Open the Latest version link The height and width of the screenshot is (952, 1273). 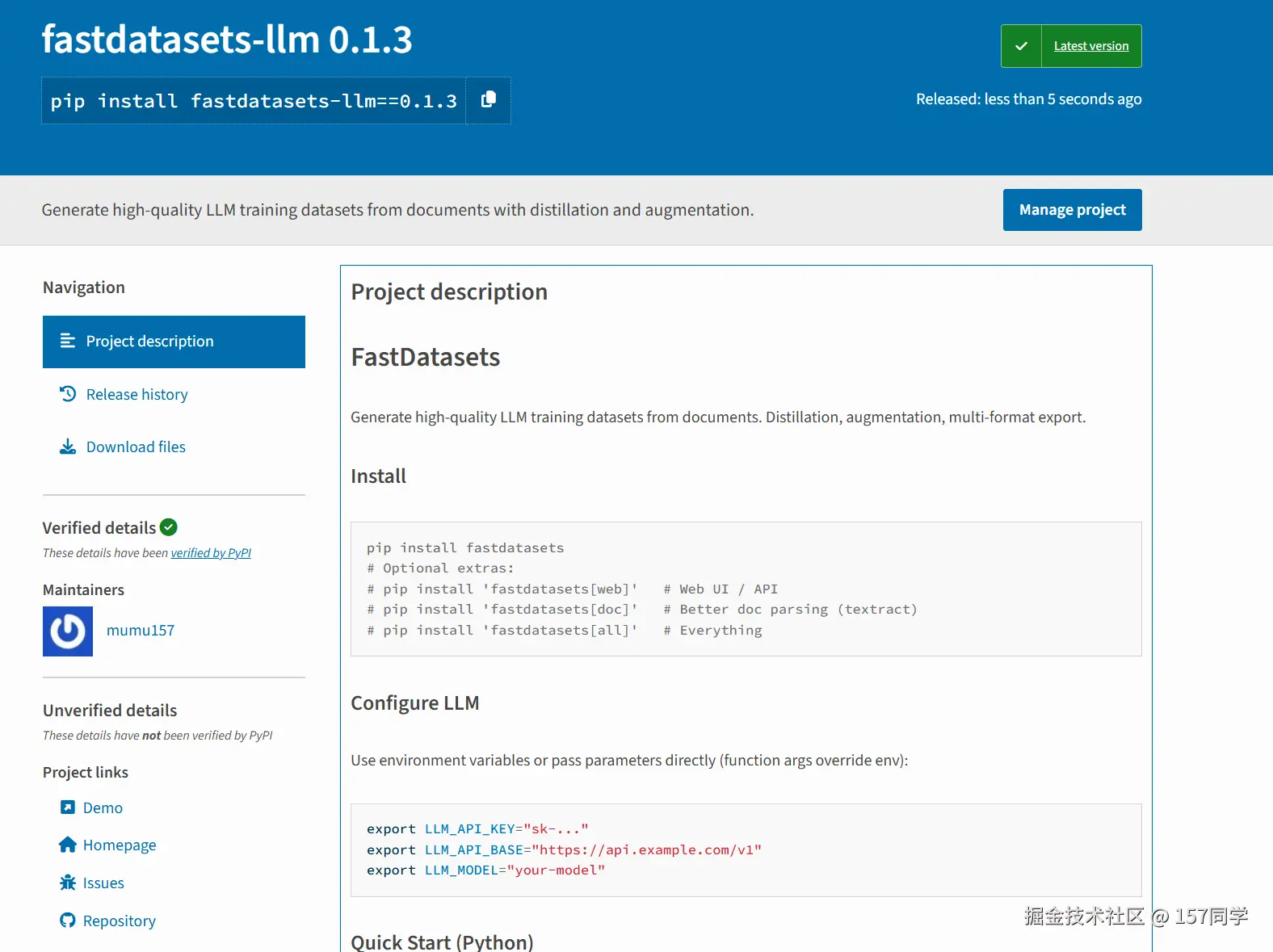(x=1091, y=46)
